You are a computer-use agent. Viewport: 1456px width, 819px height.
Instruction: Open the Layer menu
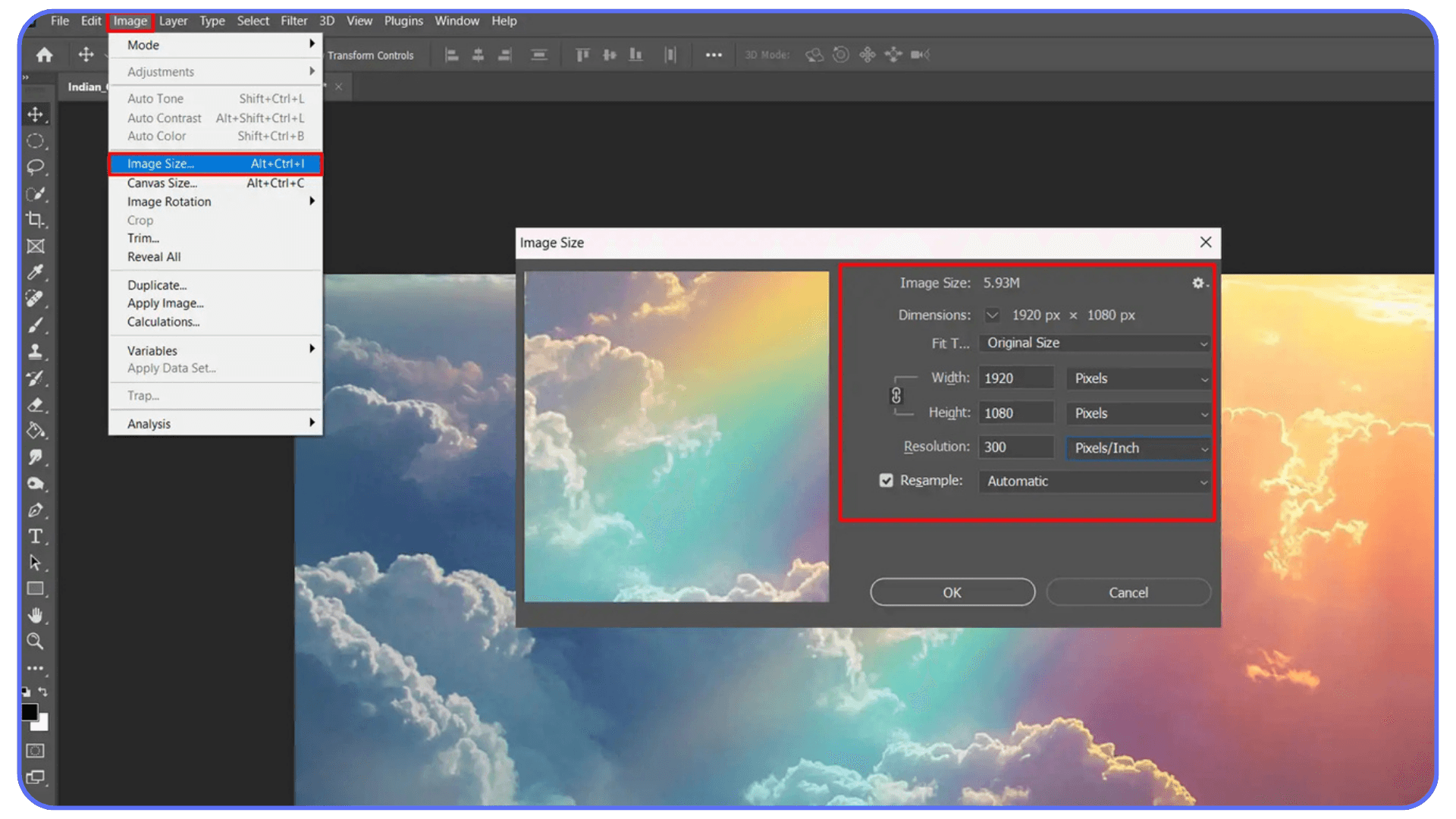(173, 21)
